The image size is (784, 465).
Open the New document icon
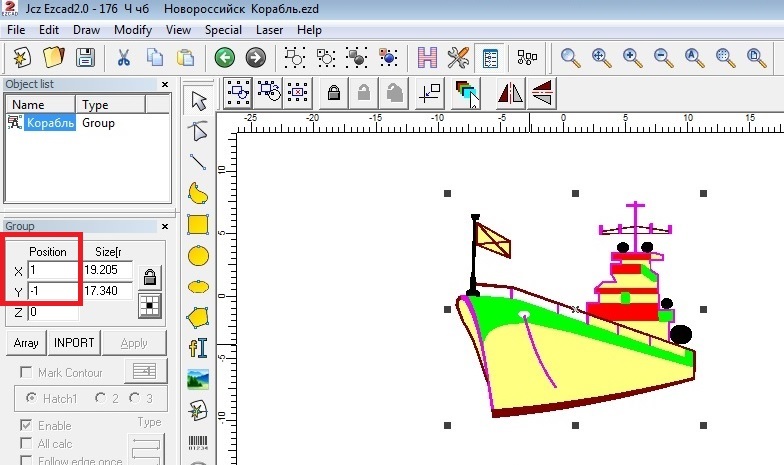pyautogui.click(x=22, y=57)
